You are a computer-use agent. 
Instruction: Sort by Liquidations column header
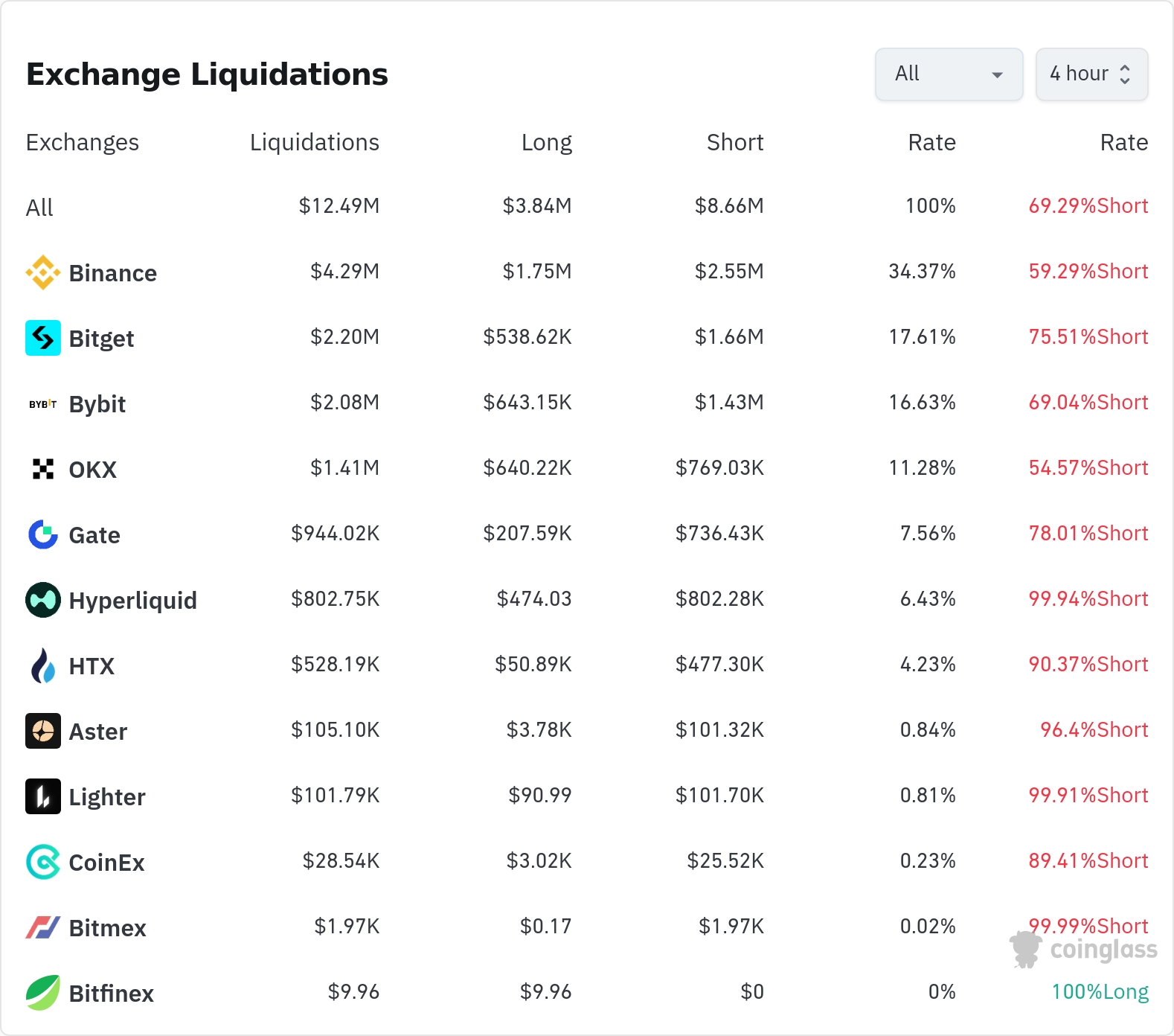pyautogui.click(x=314, y=142)
